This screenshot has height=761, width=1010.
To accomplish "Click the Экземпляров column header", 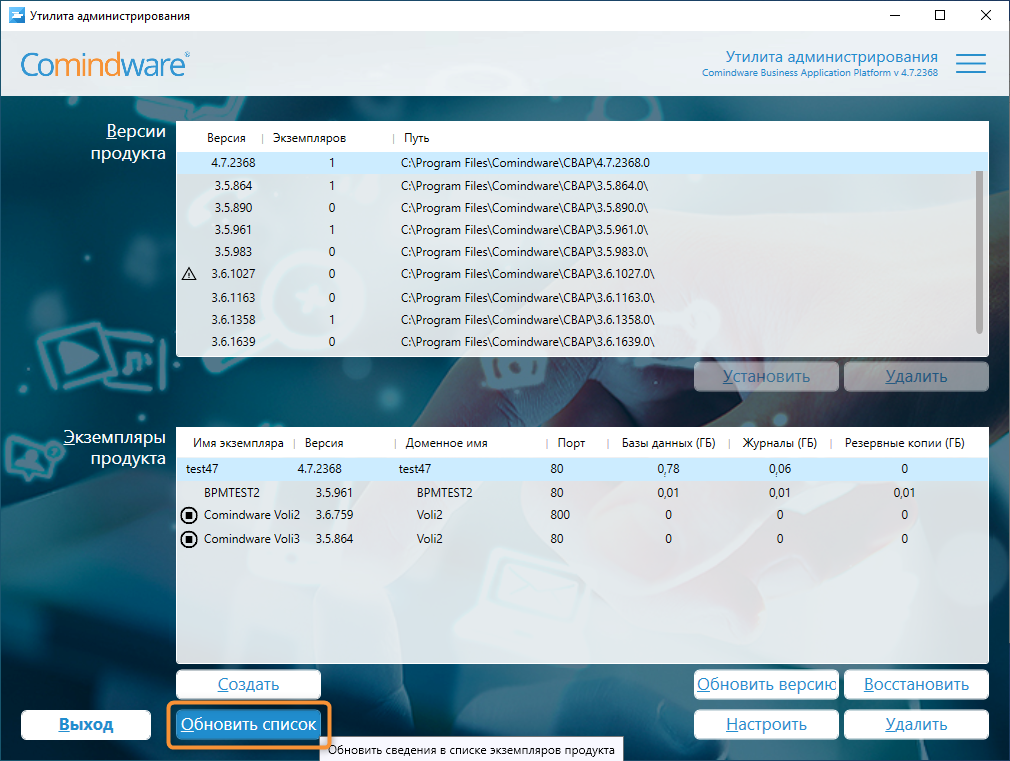I will click(x=309, y=138).
